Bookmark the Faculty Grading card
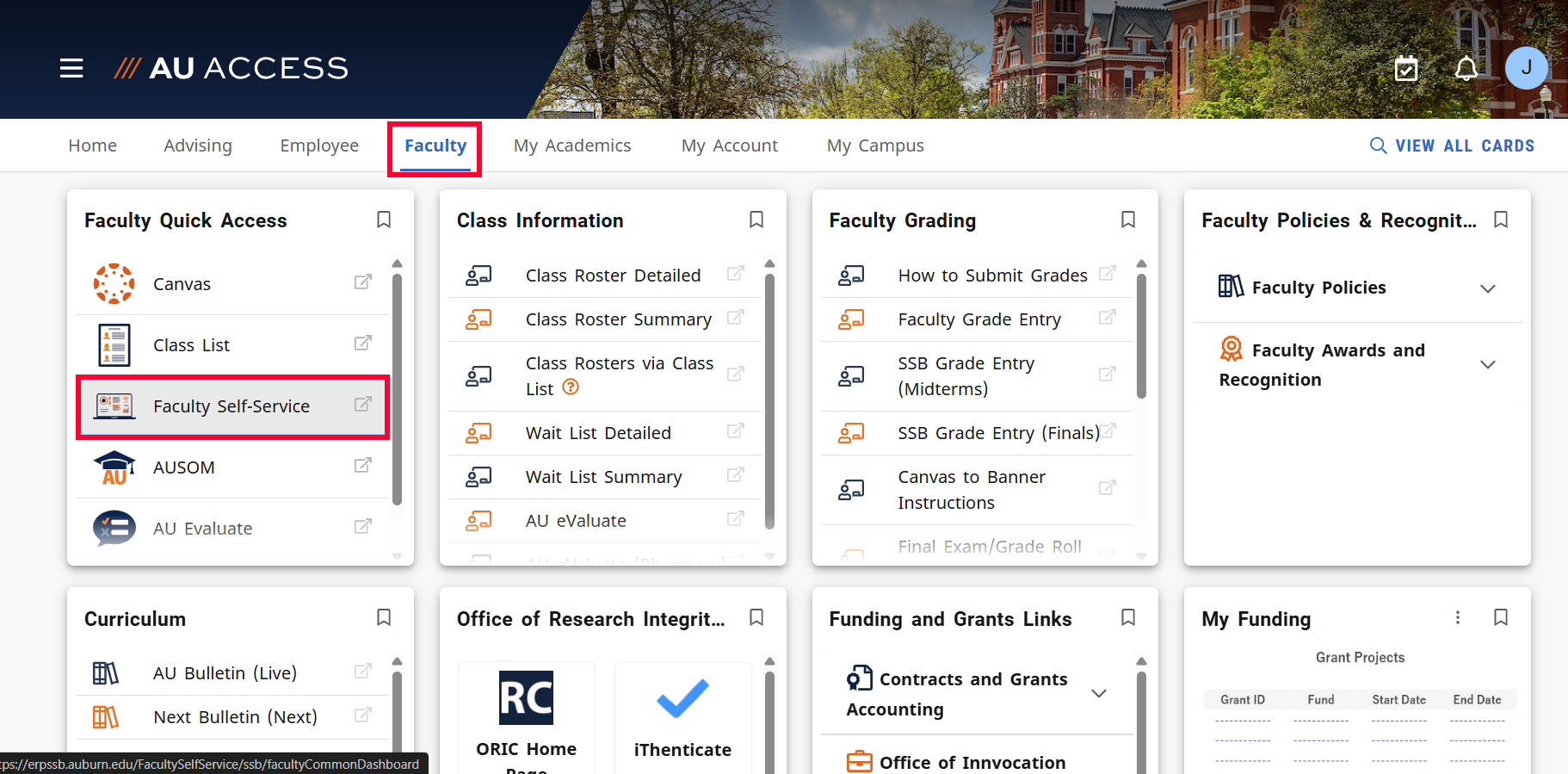Viewport: 1568px width, 774px height. (1128, 220)
